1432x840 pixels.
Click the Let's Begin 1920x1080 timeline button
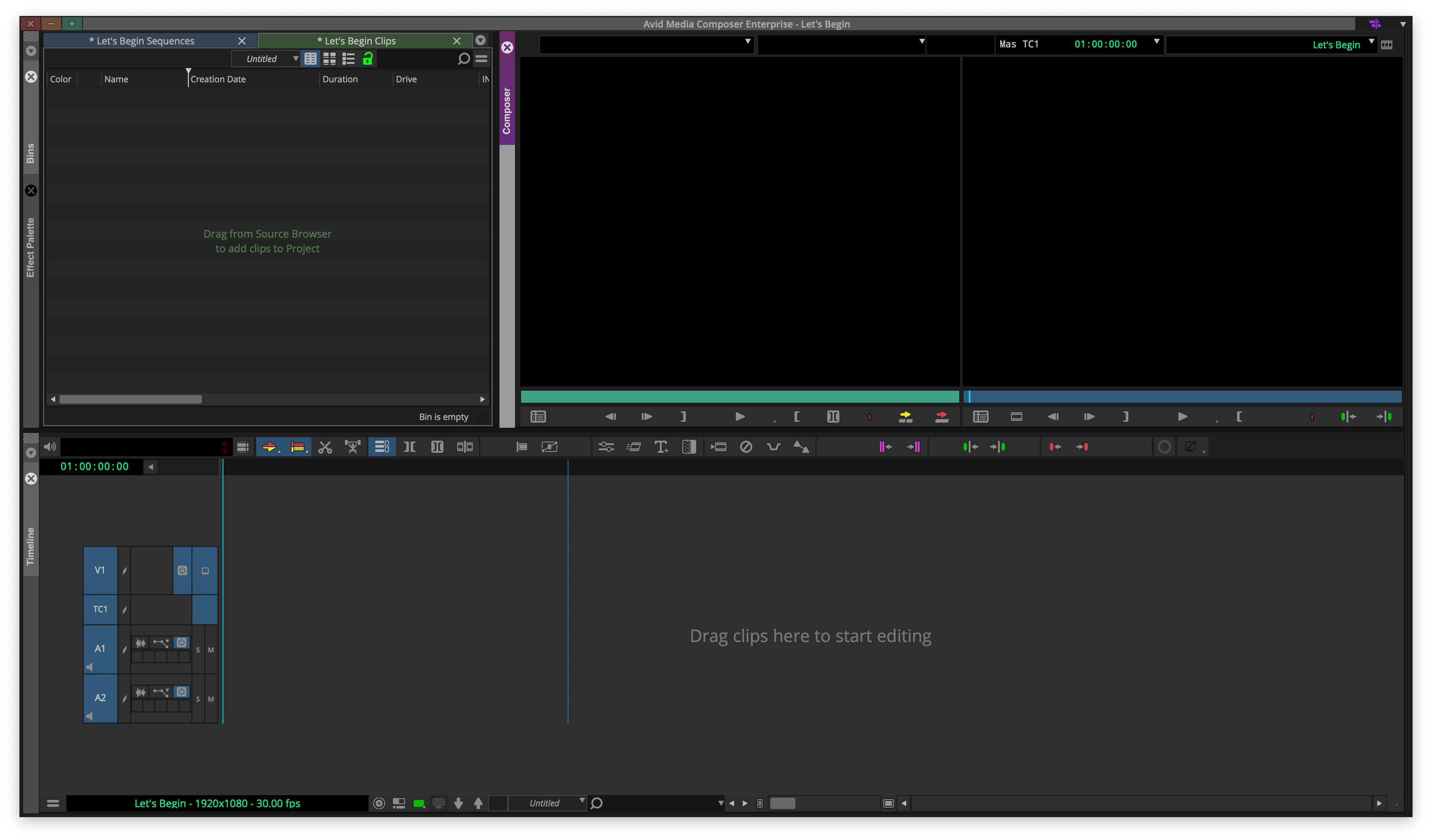pos(218,803)
